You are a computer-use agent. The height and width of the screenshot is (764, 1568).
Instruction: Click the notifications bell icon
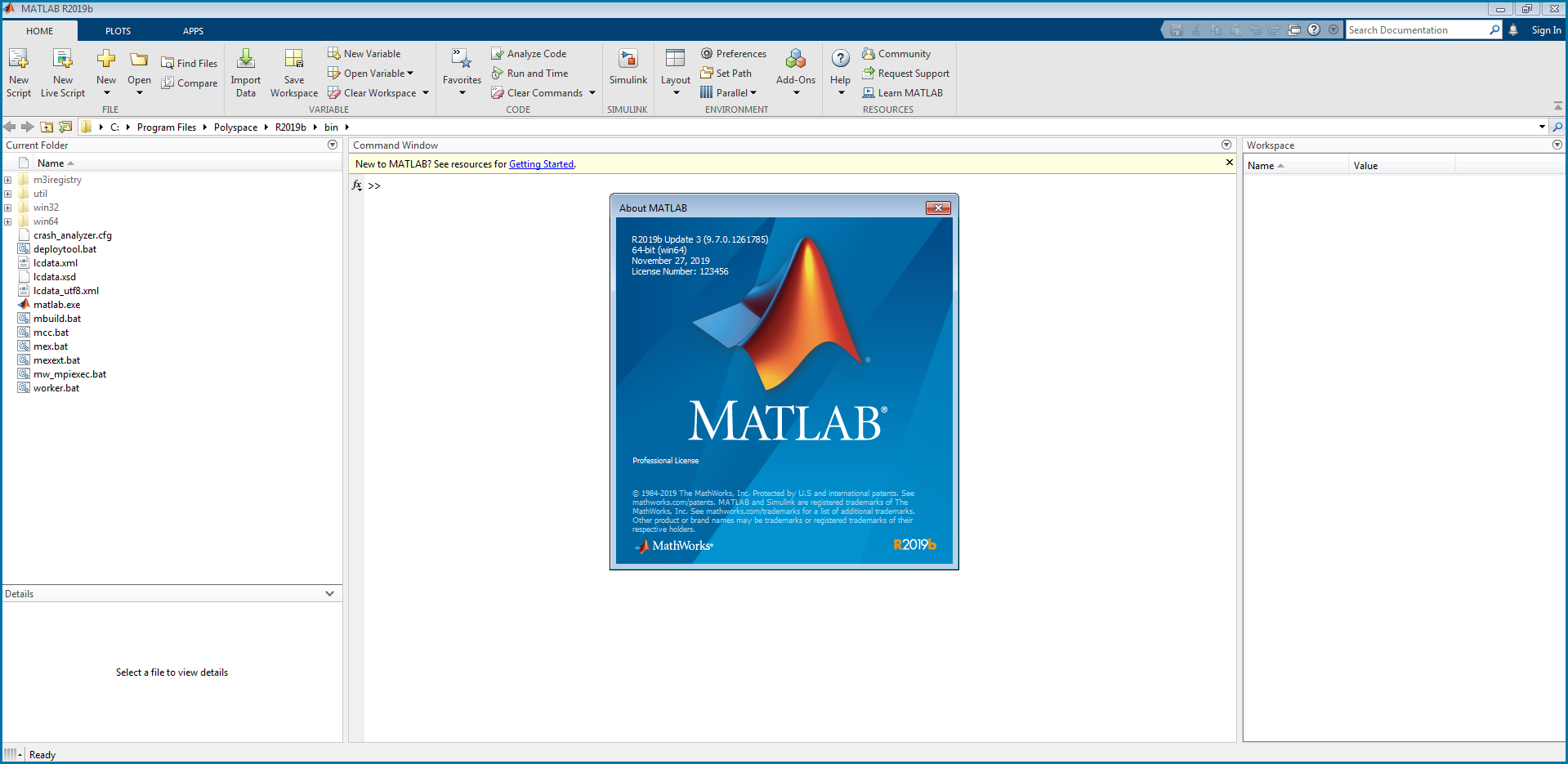[x=1513, y=29]
